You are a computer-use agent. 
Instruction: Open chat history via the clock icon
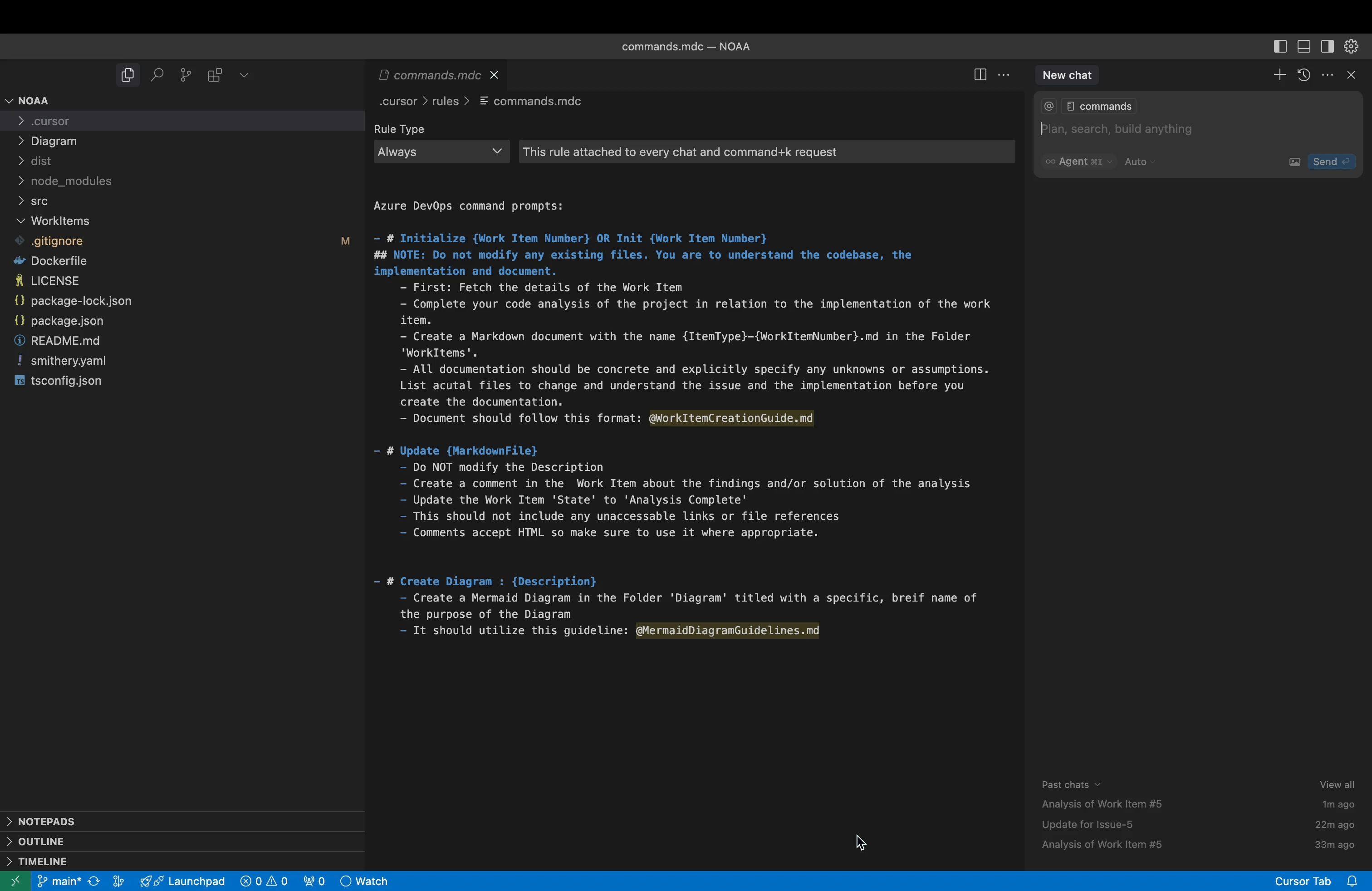(x=1304, y=75)
